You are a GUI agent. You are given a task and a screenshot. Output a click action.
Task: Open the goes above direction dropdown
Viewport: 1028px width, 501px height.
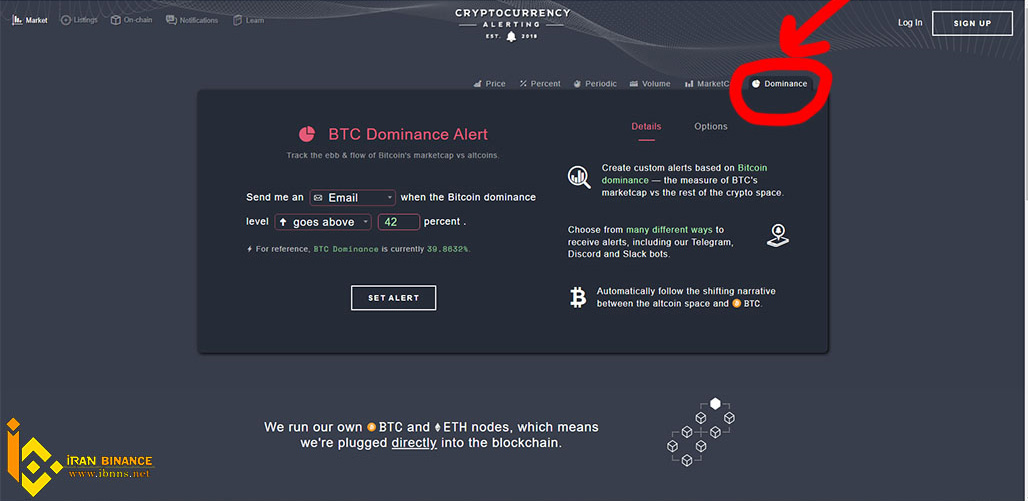[x=323, y=222]
